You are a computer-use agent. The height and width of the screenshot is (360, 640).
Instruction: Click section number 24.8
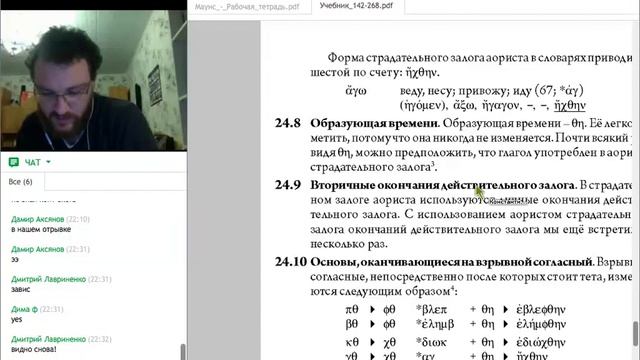point(287,123)
